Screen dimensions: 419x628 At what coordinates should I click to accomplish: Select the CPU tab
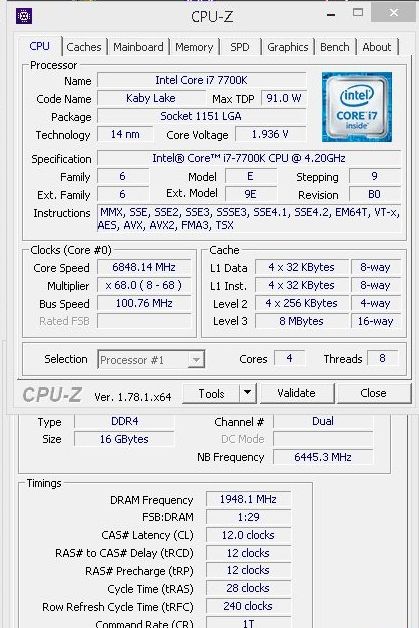[x=39, y=46]
